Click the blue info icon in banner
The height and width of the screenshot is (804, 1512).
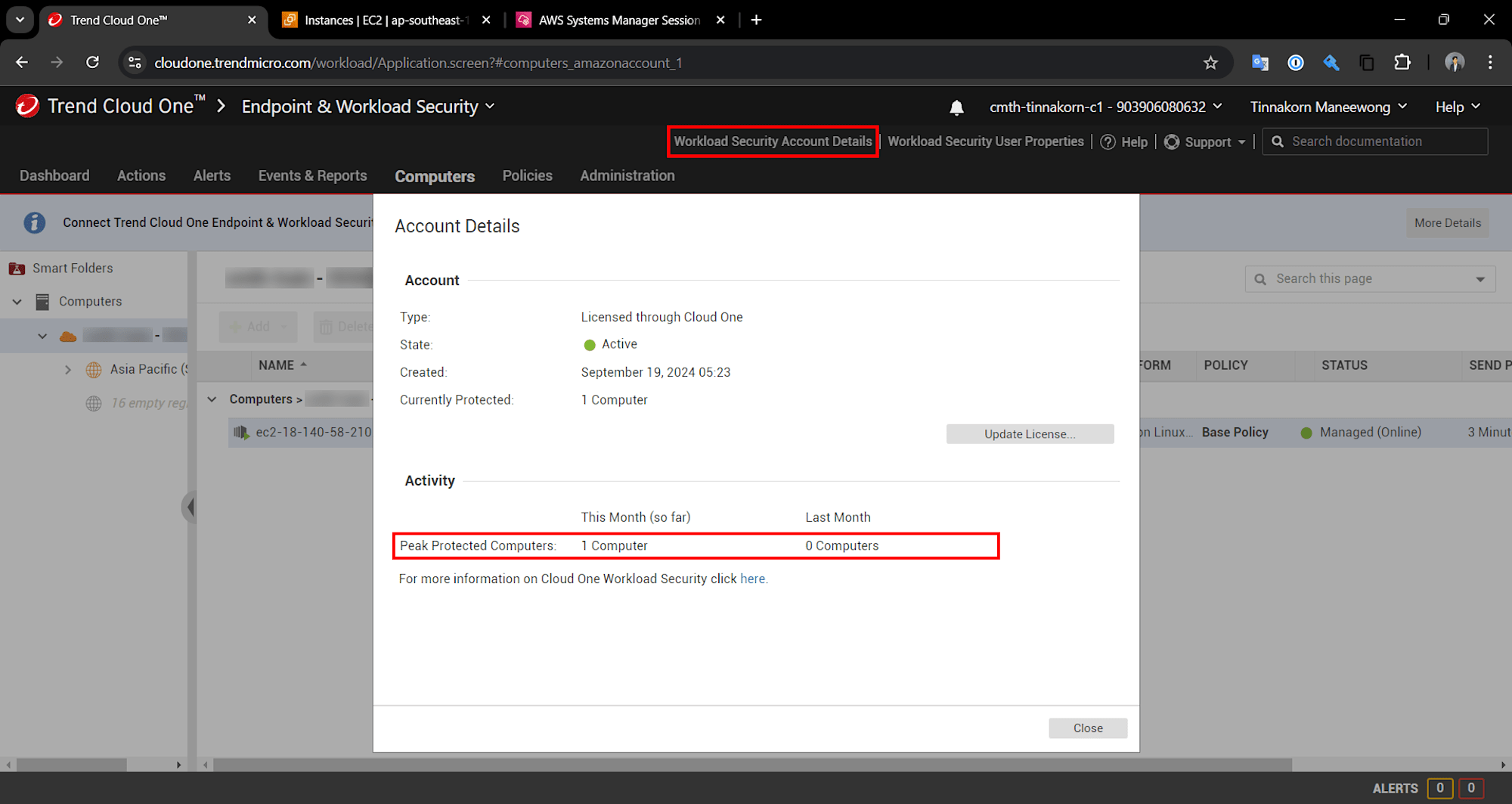[34, 222]
